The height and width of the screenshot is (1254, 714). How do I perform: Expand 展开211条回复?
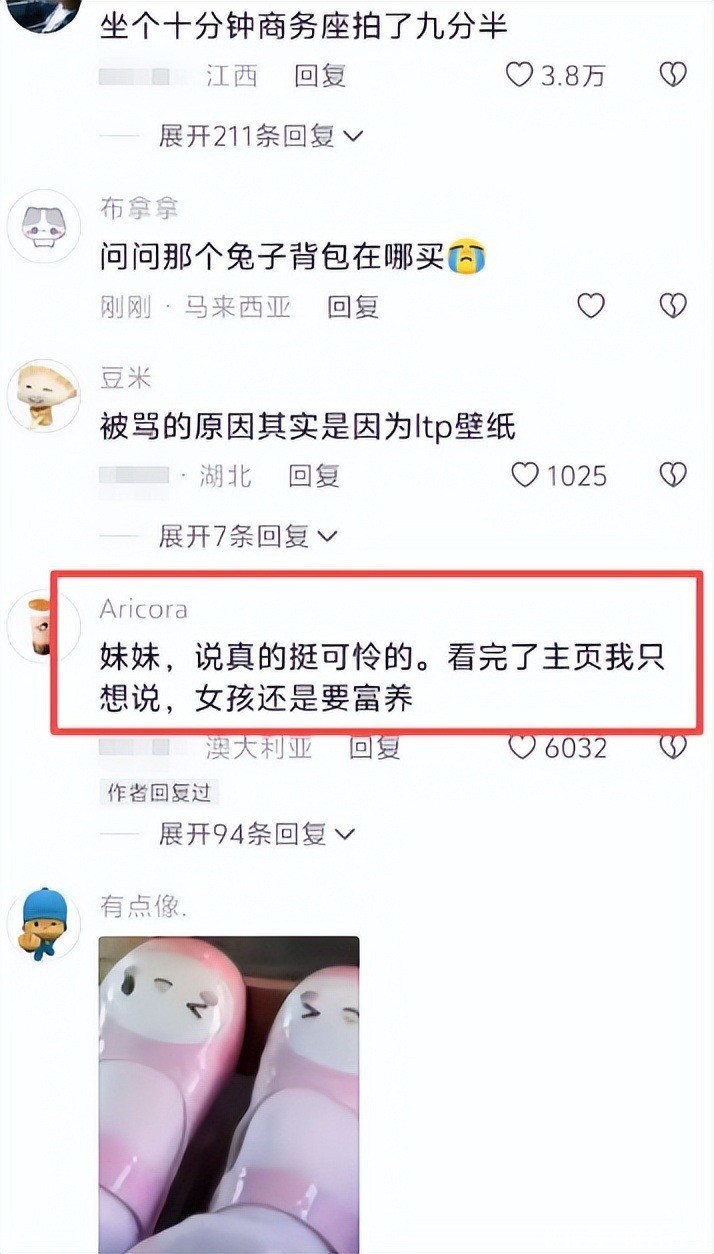point(260,135)
